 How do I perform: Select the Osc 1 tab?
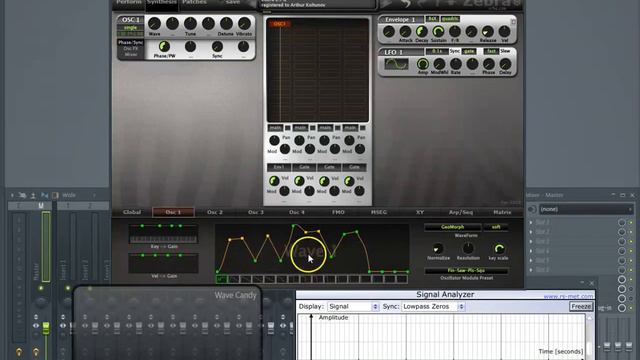[x=173, y=212]
